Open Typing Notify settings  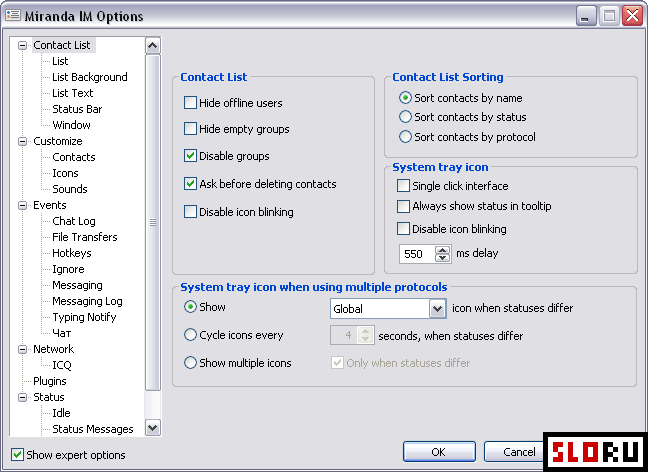click(x=84, y=317)
